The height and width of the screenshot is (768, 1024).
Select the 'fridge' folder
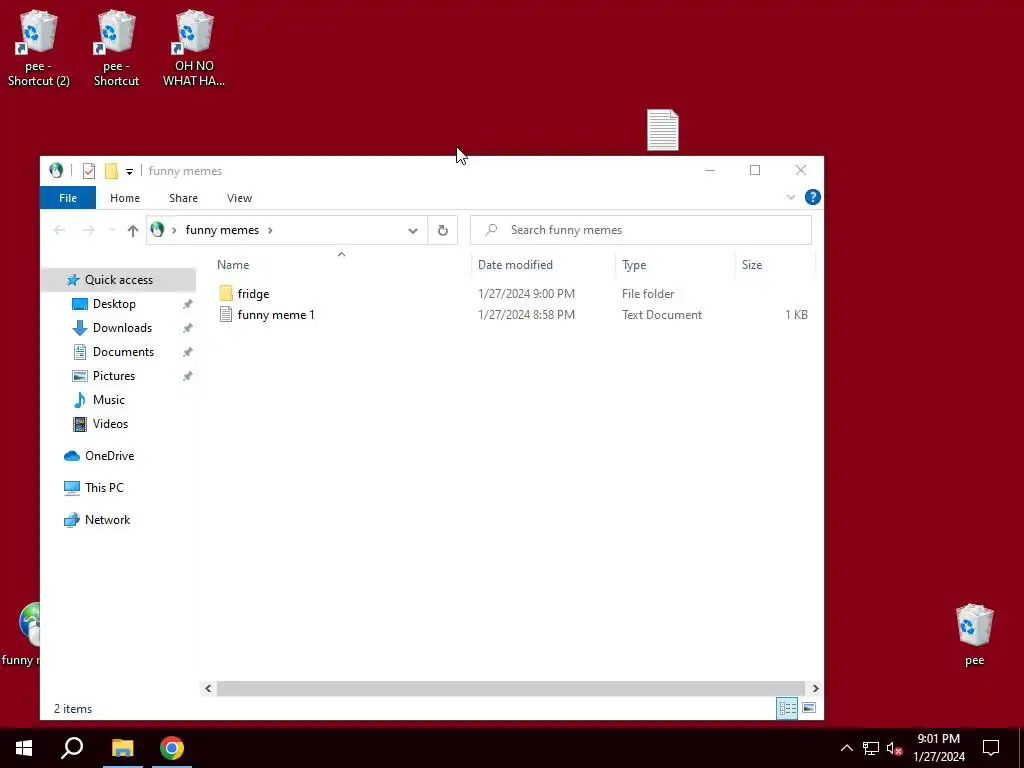click(253, 294)
